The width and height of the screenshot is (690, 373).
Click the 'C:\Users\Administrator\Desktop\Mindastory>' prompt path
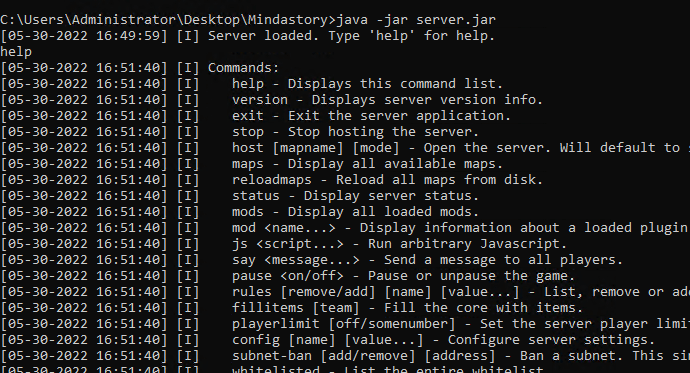tap(168, 20)
